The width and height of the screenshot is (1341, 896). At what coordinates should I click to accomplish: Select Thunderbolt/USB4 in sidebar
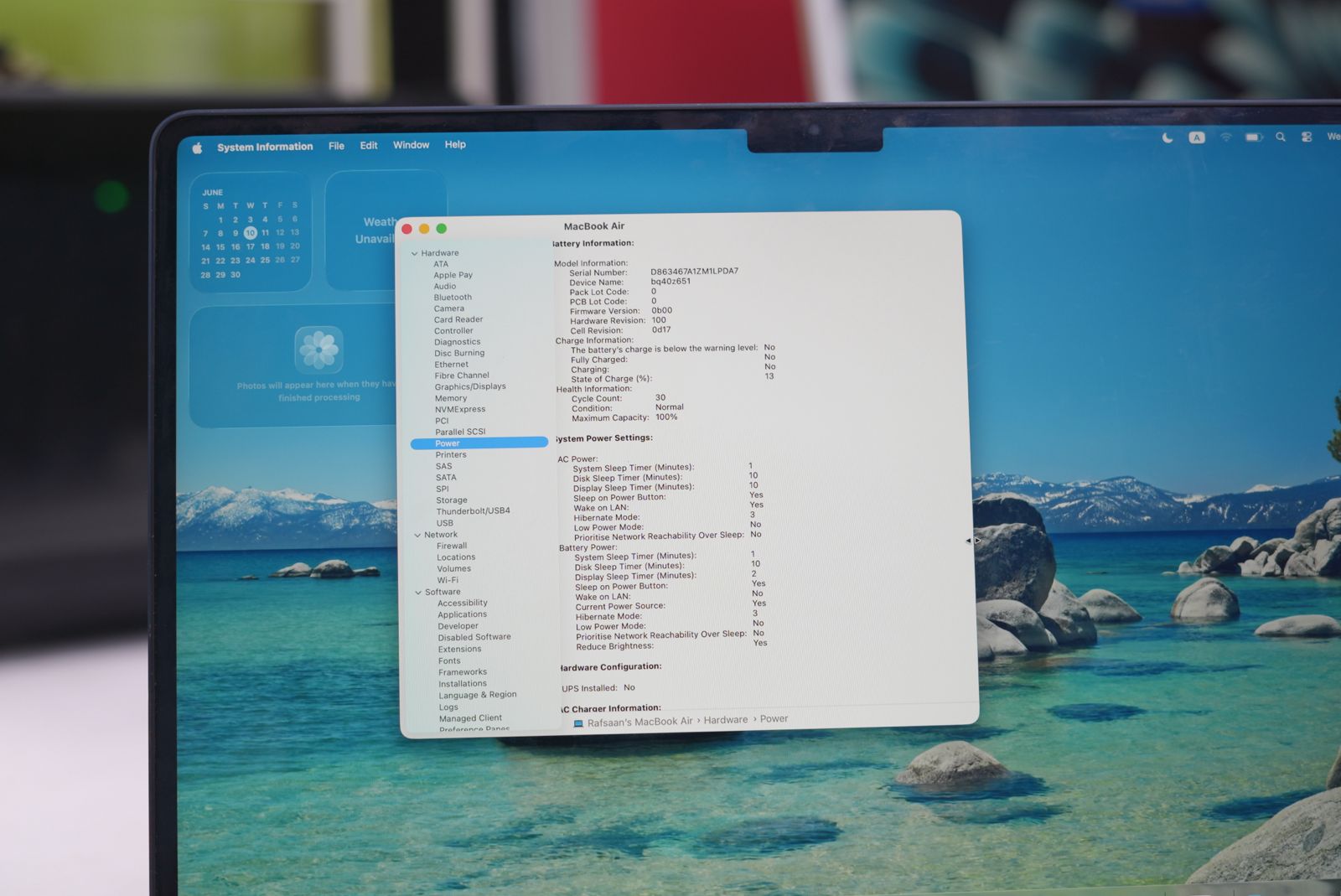473,510
